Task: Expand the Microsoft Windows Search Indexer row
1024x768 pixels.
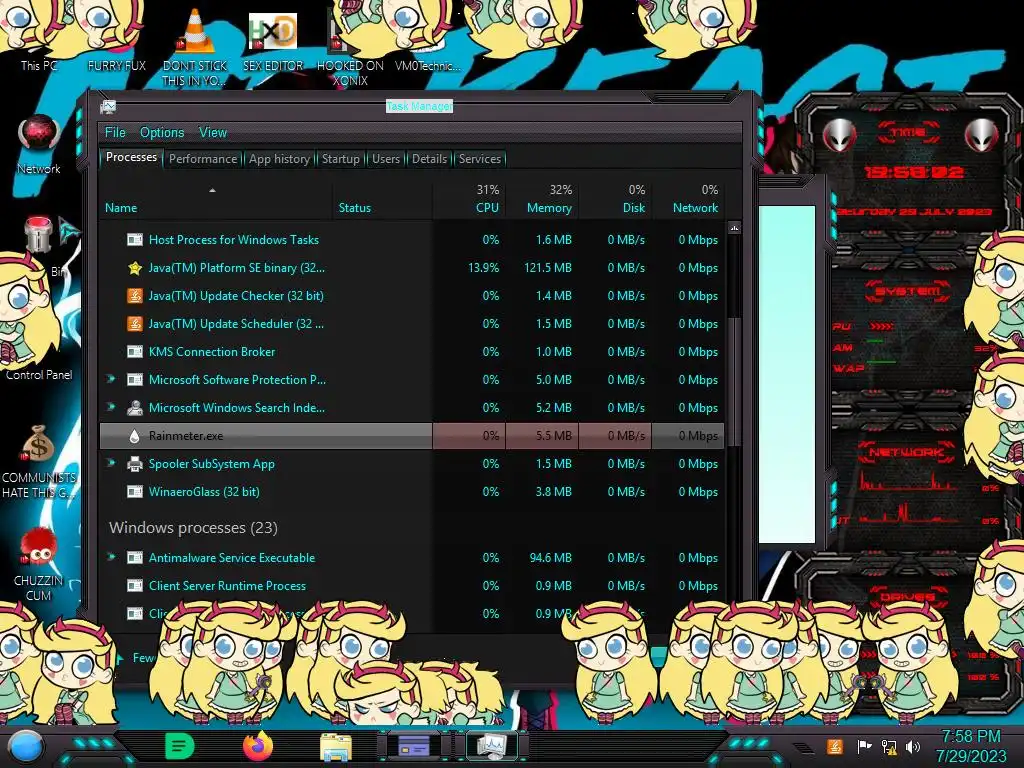Action: [111, 407]
